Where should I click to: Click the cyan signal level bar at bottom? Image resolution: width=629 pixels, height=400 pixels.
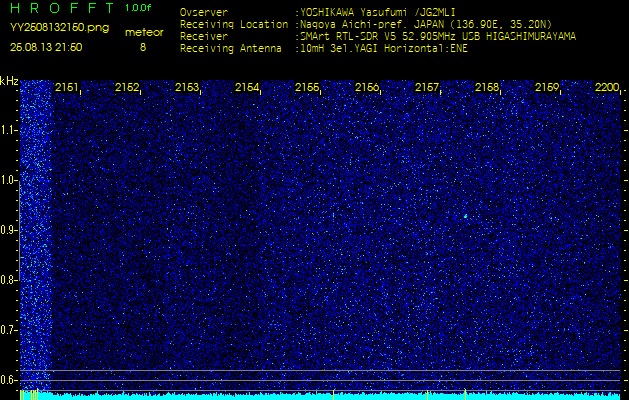click(320, 397)
